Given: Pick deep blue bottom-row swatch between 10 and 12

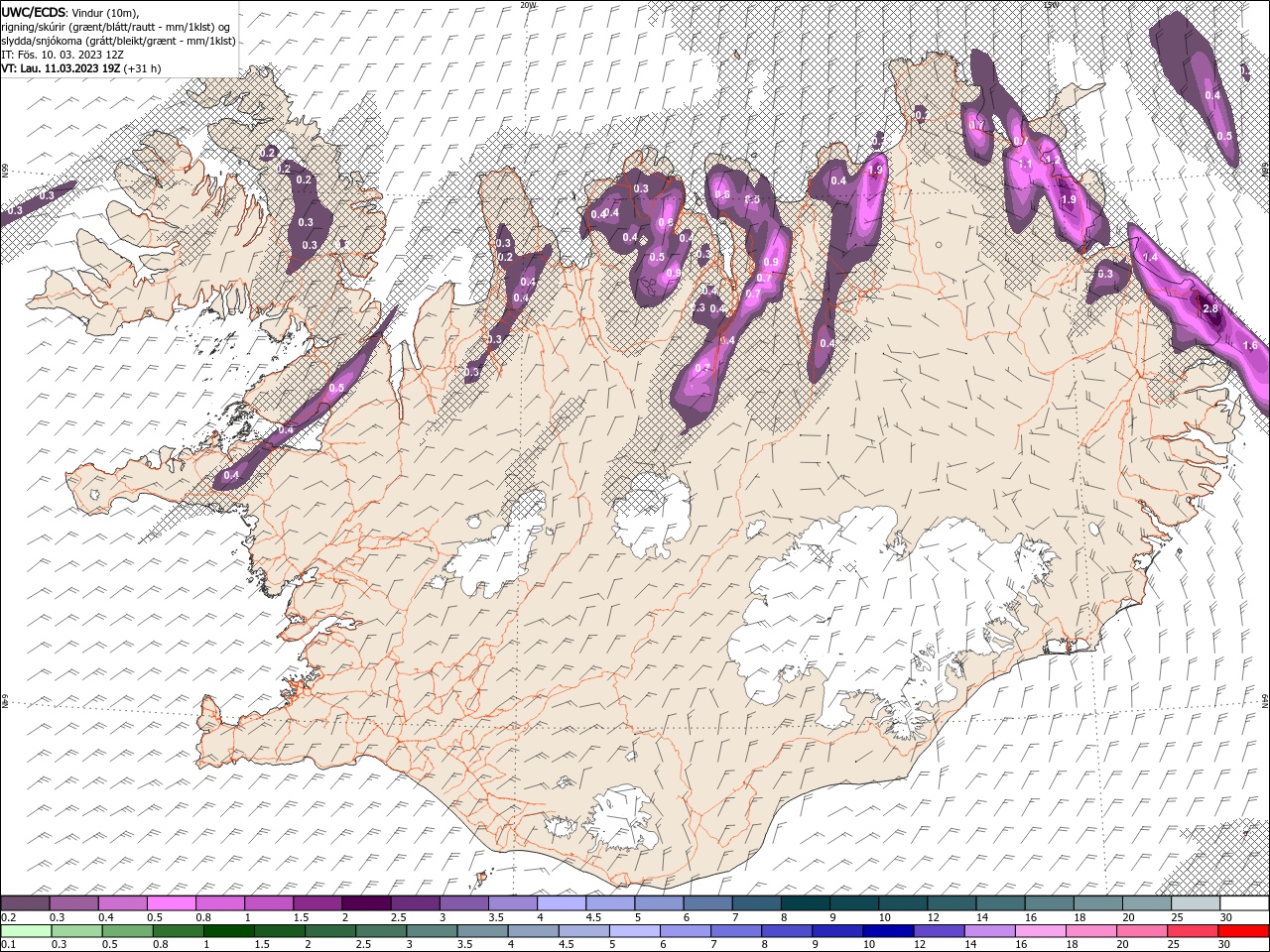Looking at the screenshot, I should pos(889,931).
